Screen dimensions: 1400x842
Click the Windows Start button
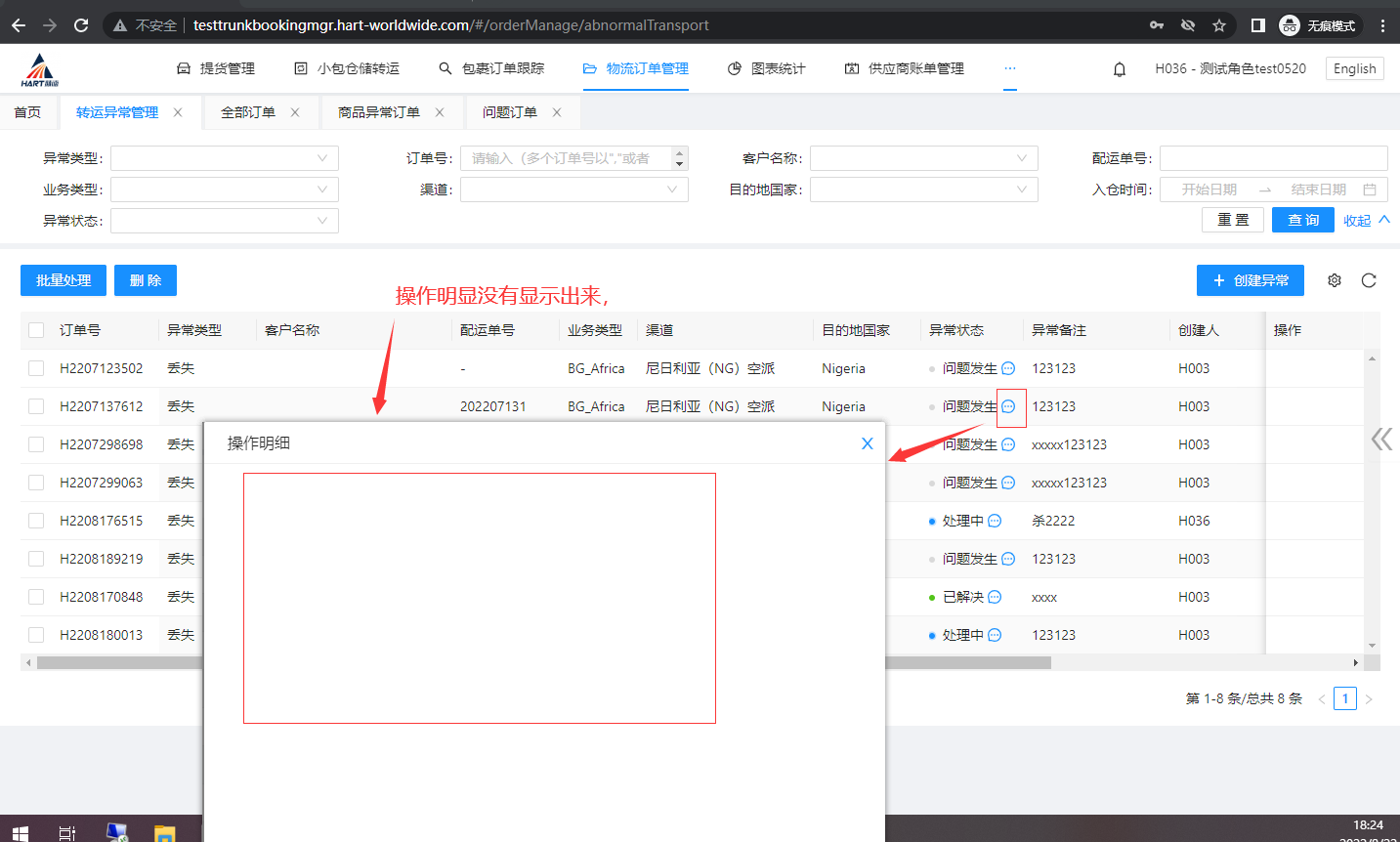[x=21, y=832]
